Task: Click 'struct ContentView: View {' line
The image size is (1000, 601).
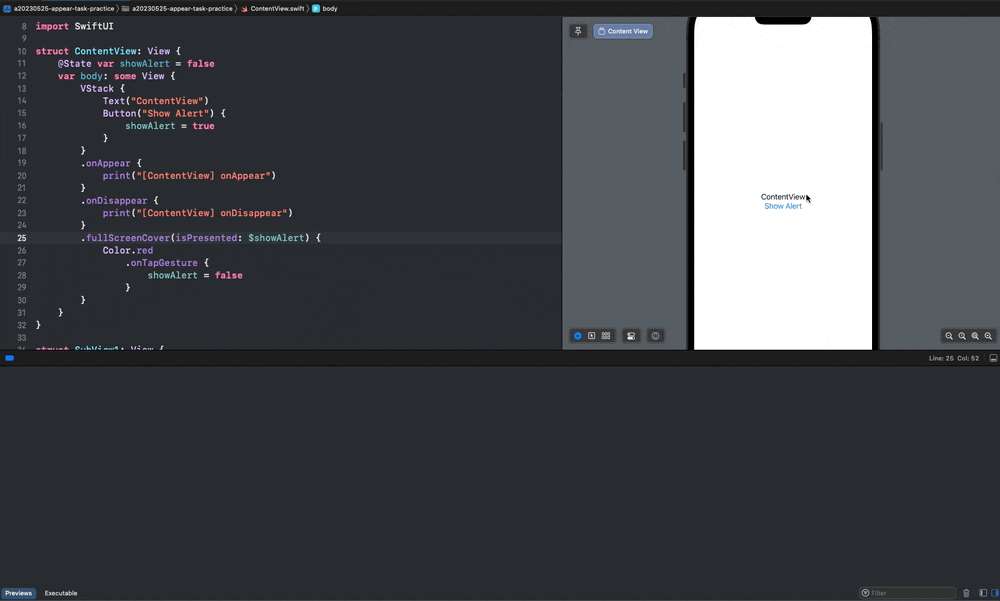Action: coord(108,51)
